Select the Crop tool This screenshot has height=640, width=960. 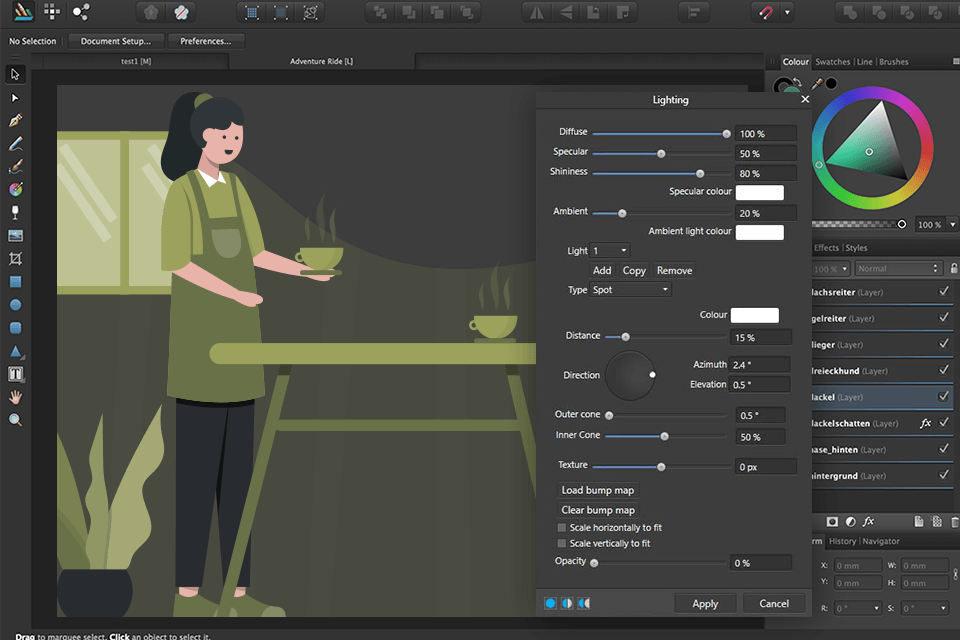[x=14, y=258]
